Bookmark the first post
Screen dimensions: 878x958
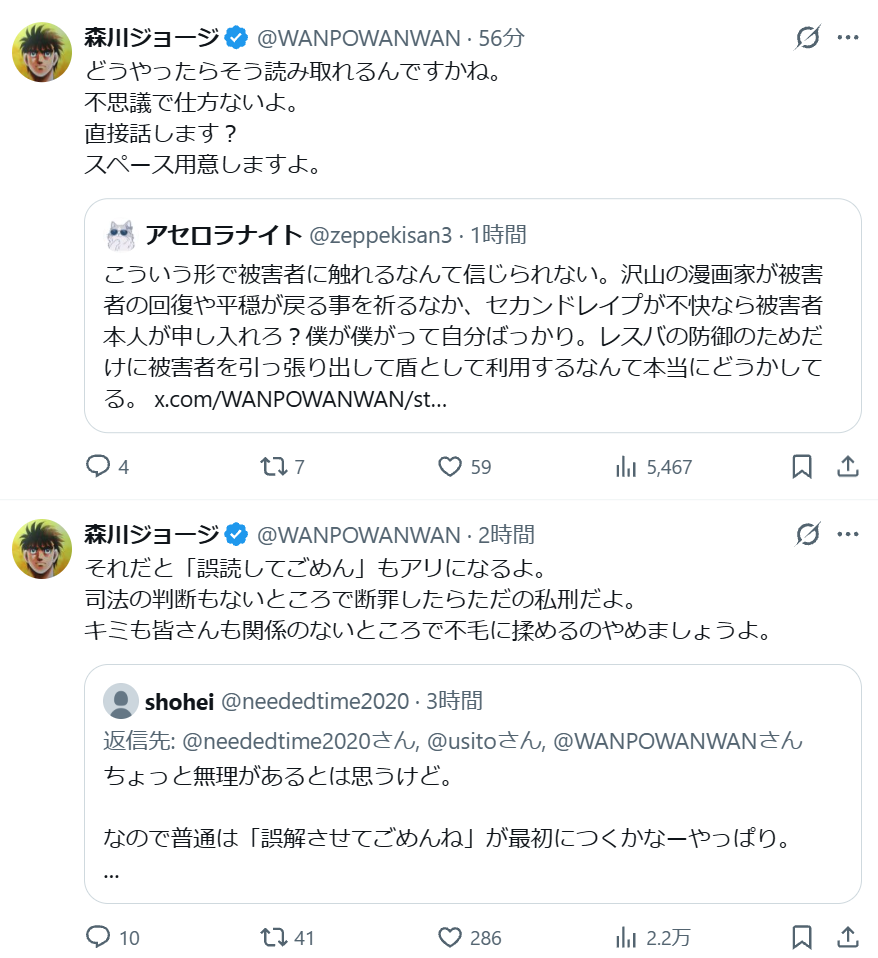pos(801,466)
